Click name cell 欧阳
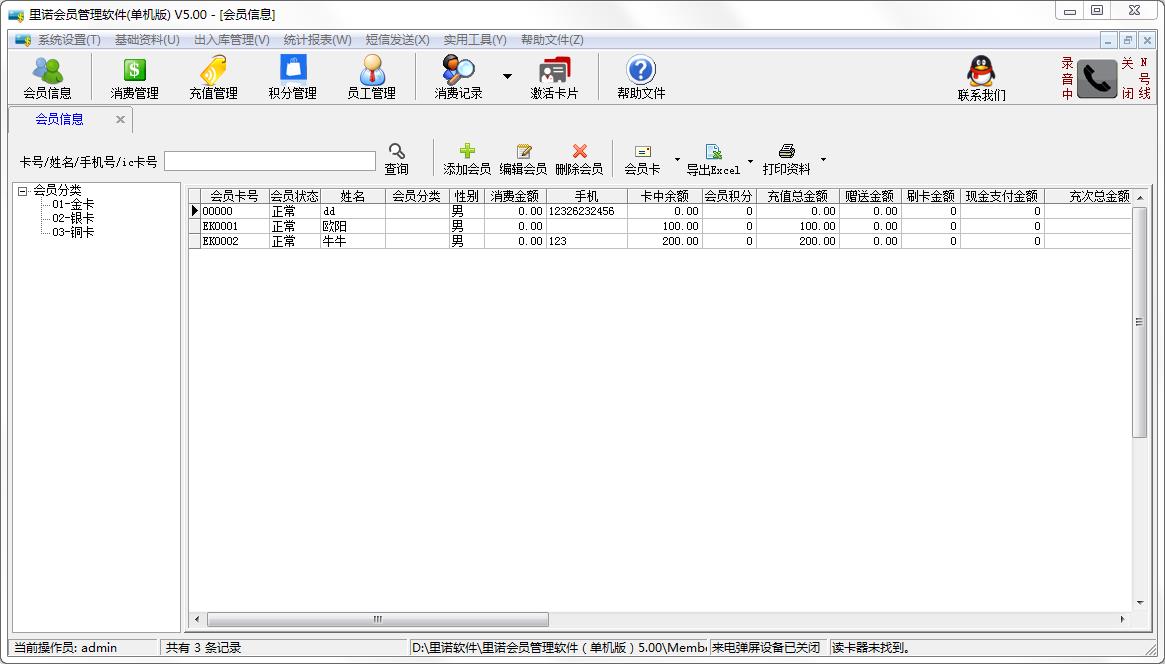 pos(353,227)
